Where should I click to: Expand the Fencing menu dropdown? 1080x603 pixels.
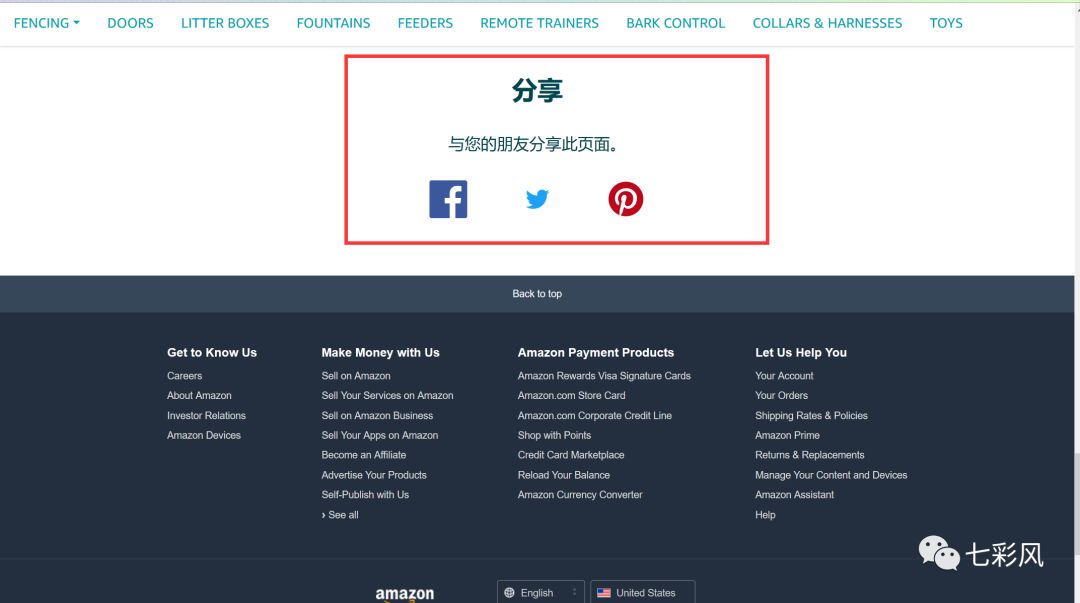pyautogui.click(x=47, y=23)
